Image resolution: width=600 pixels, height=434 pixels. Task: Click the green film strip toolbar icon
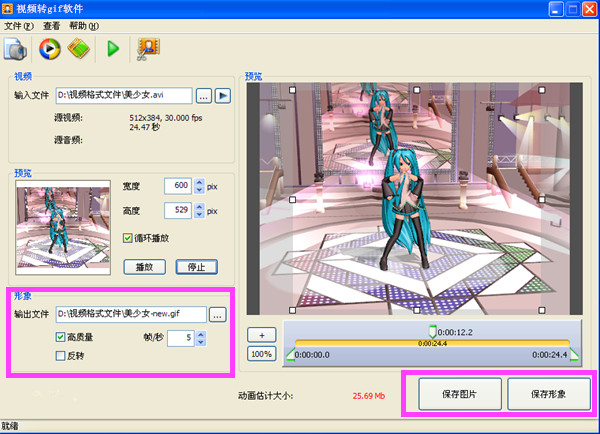click(x=78, y=48)
